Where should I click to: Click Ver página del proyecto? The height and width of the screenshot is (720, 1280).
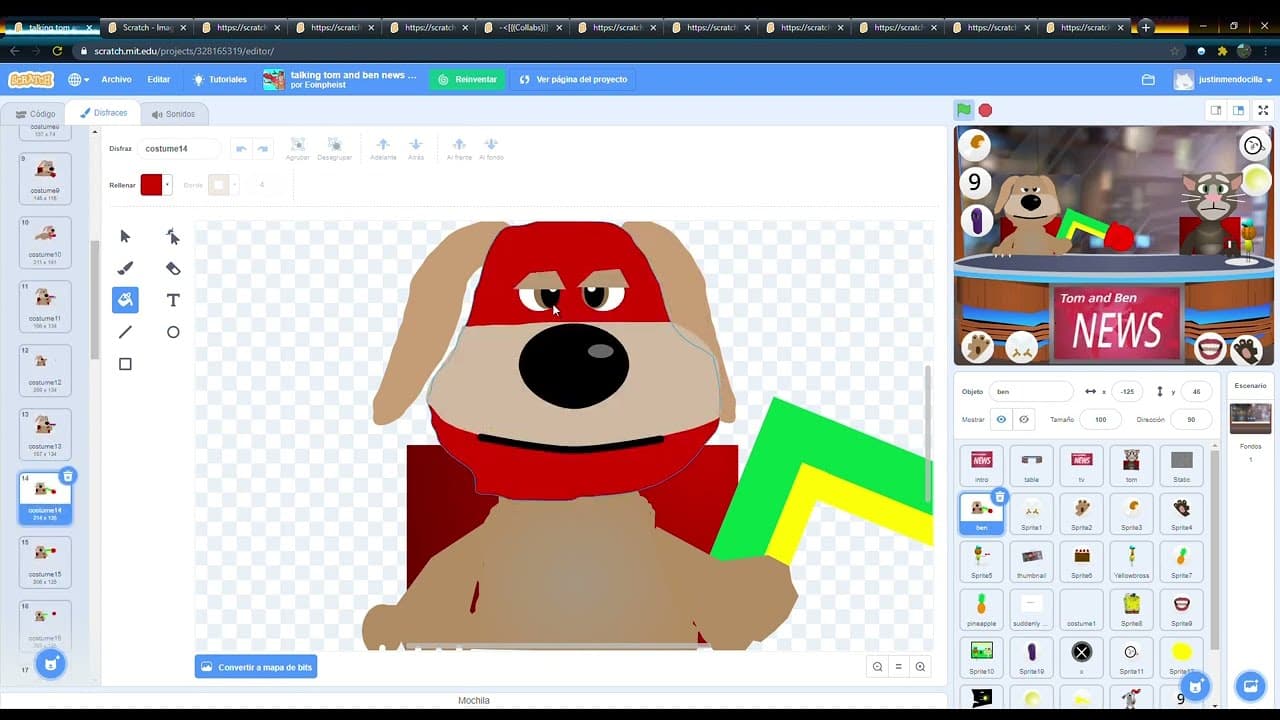(574, 79)
